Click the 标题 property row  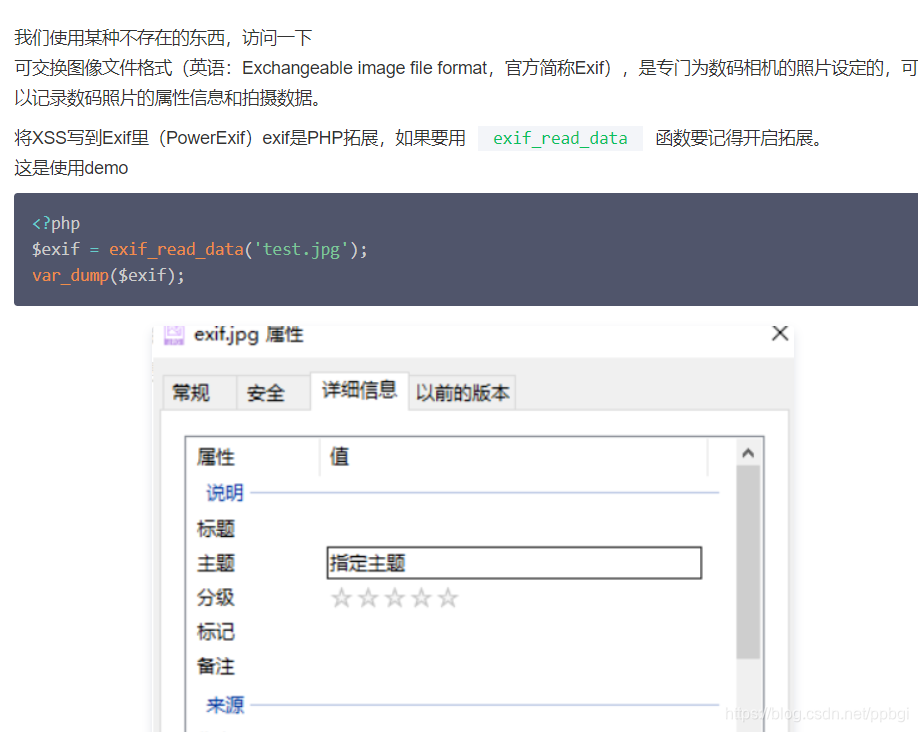215,528
